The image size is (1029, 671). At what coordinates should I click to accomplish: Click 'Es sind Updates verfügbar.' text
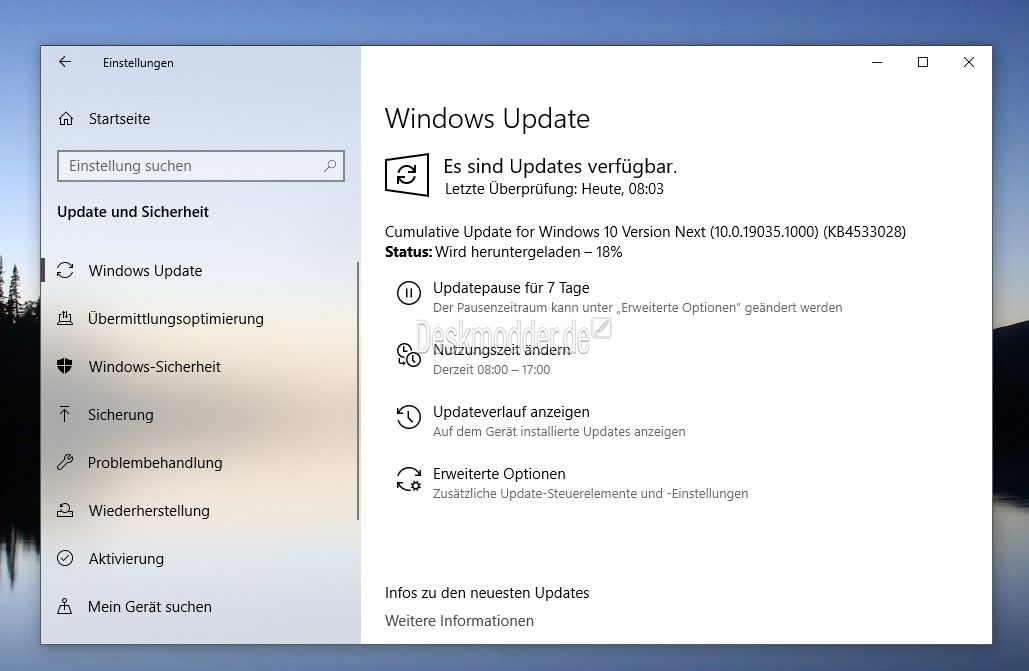560,166
